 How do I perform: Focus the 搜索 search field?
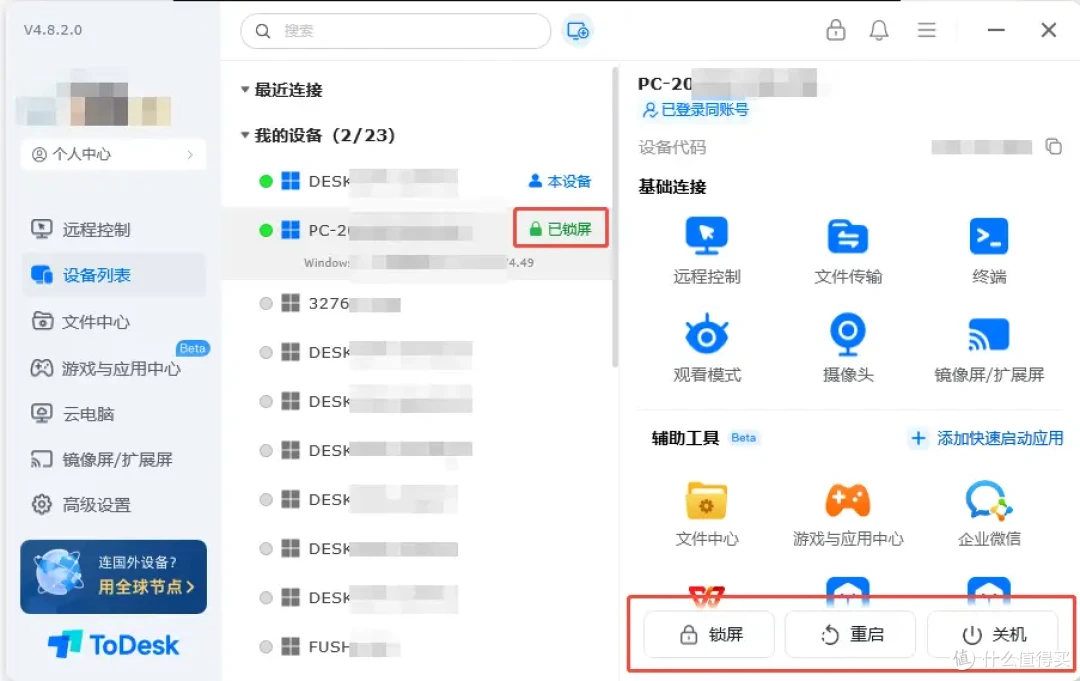pos(395,31)
